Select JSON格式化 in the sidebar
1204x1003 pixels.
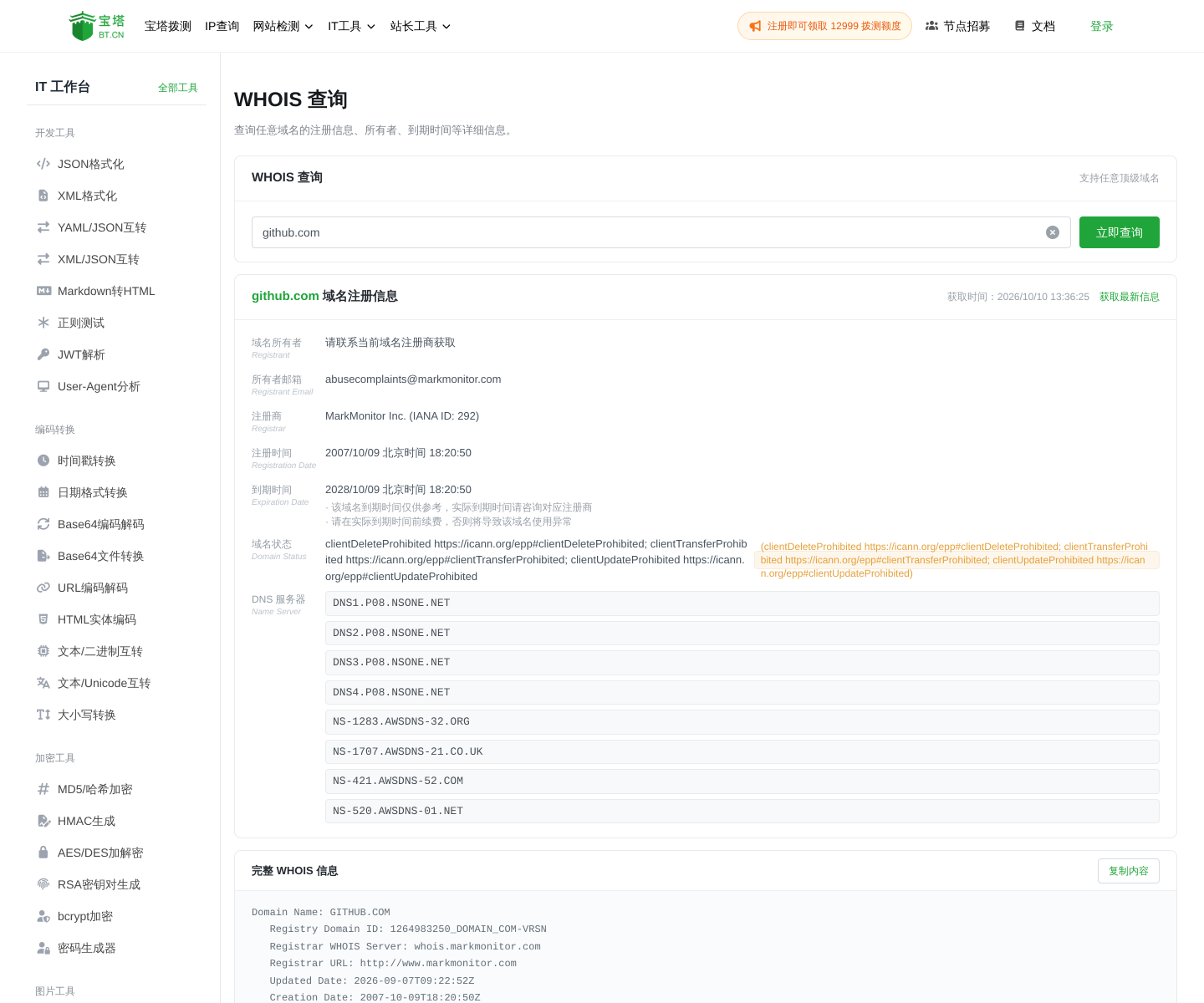coord(117,164)
